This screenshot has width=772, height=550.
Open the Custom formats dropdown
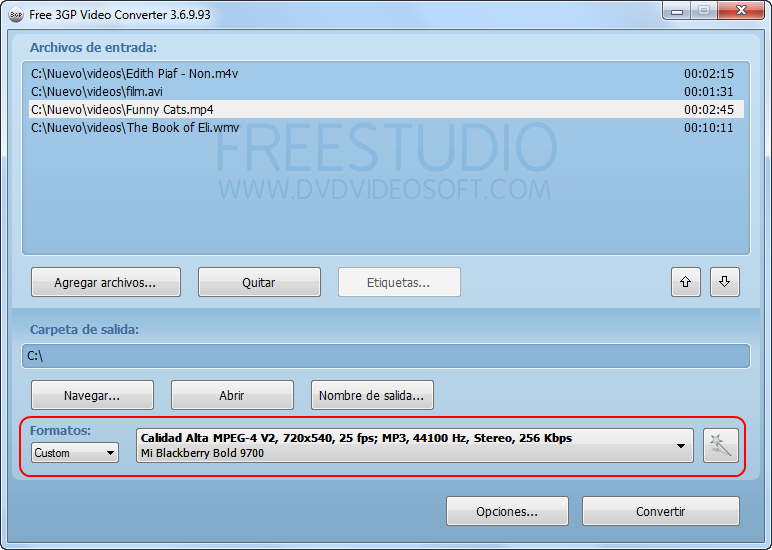[75, 453]
